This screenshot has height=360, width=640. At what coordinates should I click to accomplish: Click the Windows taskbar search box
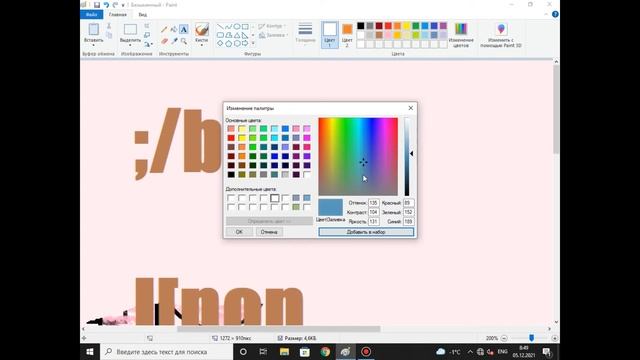[x=167, y=351]
